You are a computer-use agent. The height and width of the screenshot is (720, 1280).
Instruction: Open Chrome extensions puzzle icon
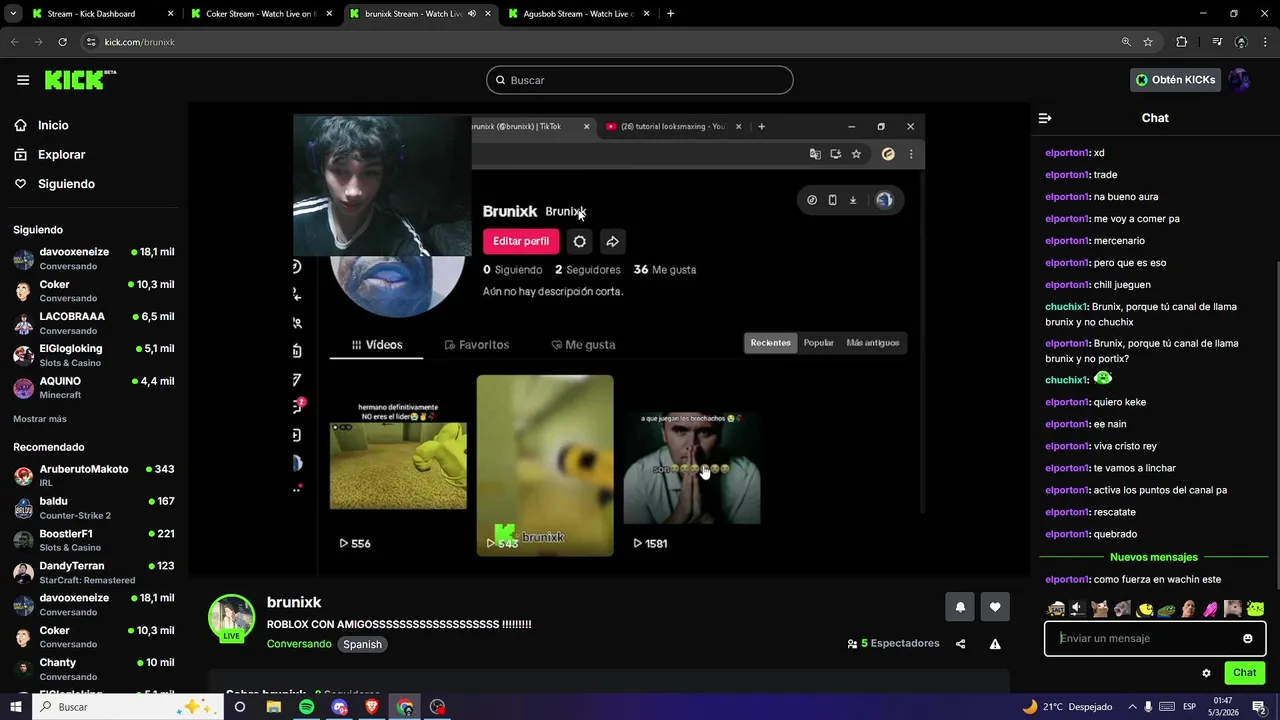1182,42
